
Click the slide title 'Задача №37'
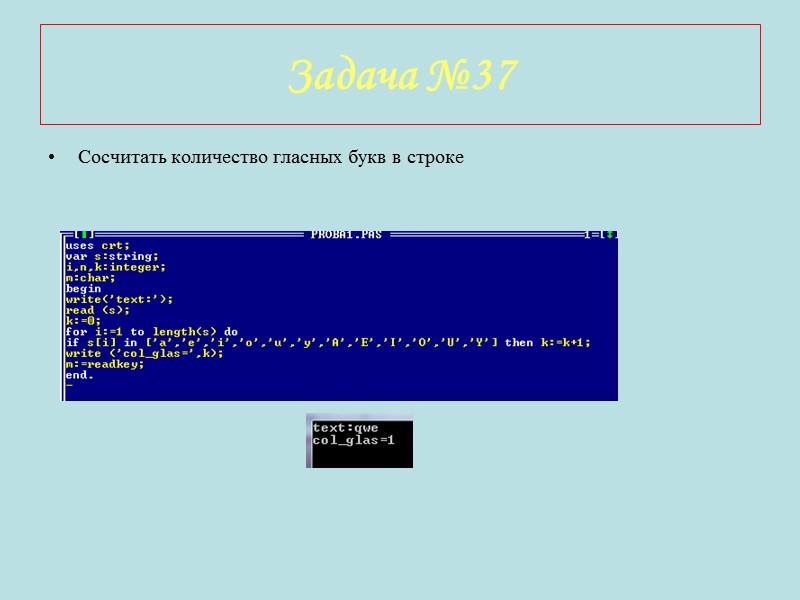[403, 75]
